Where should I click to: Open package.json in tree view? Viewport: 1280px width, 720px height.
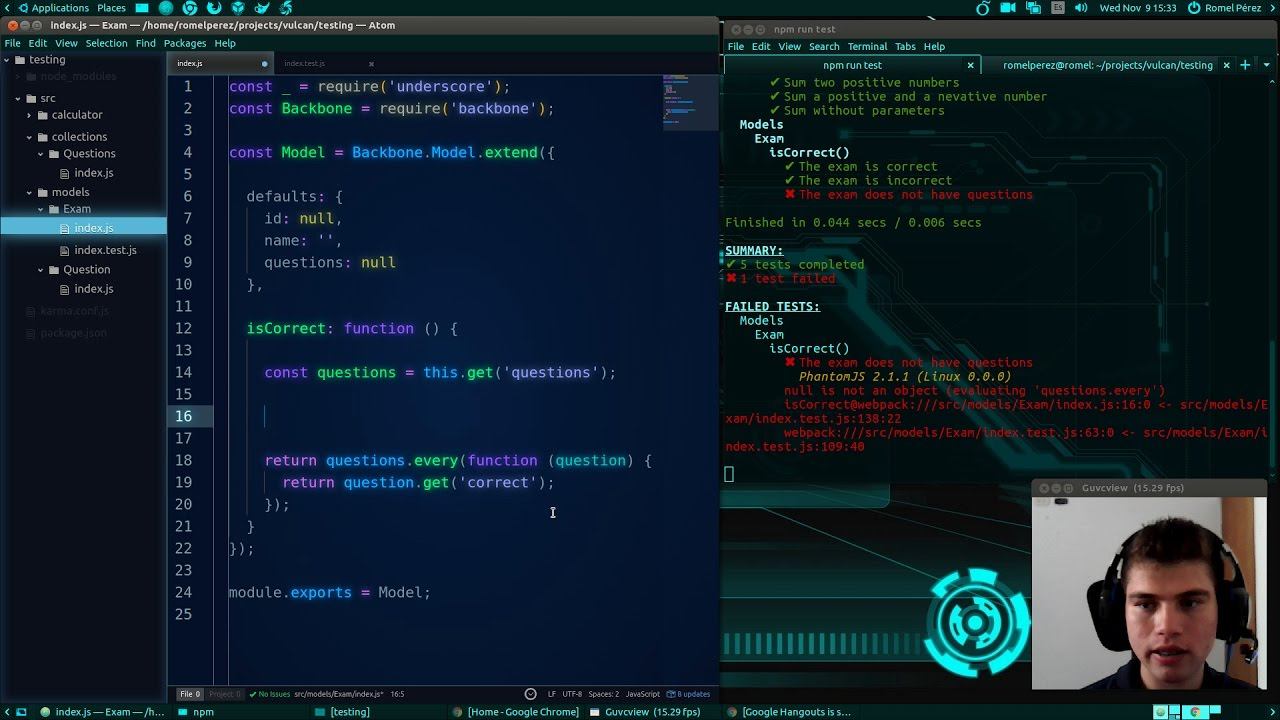(x=73, y=333)
